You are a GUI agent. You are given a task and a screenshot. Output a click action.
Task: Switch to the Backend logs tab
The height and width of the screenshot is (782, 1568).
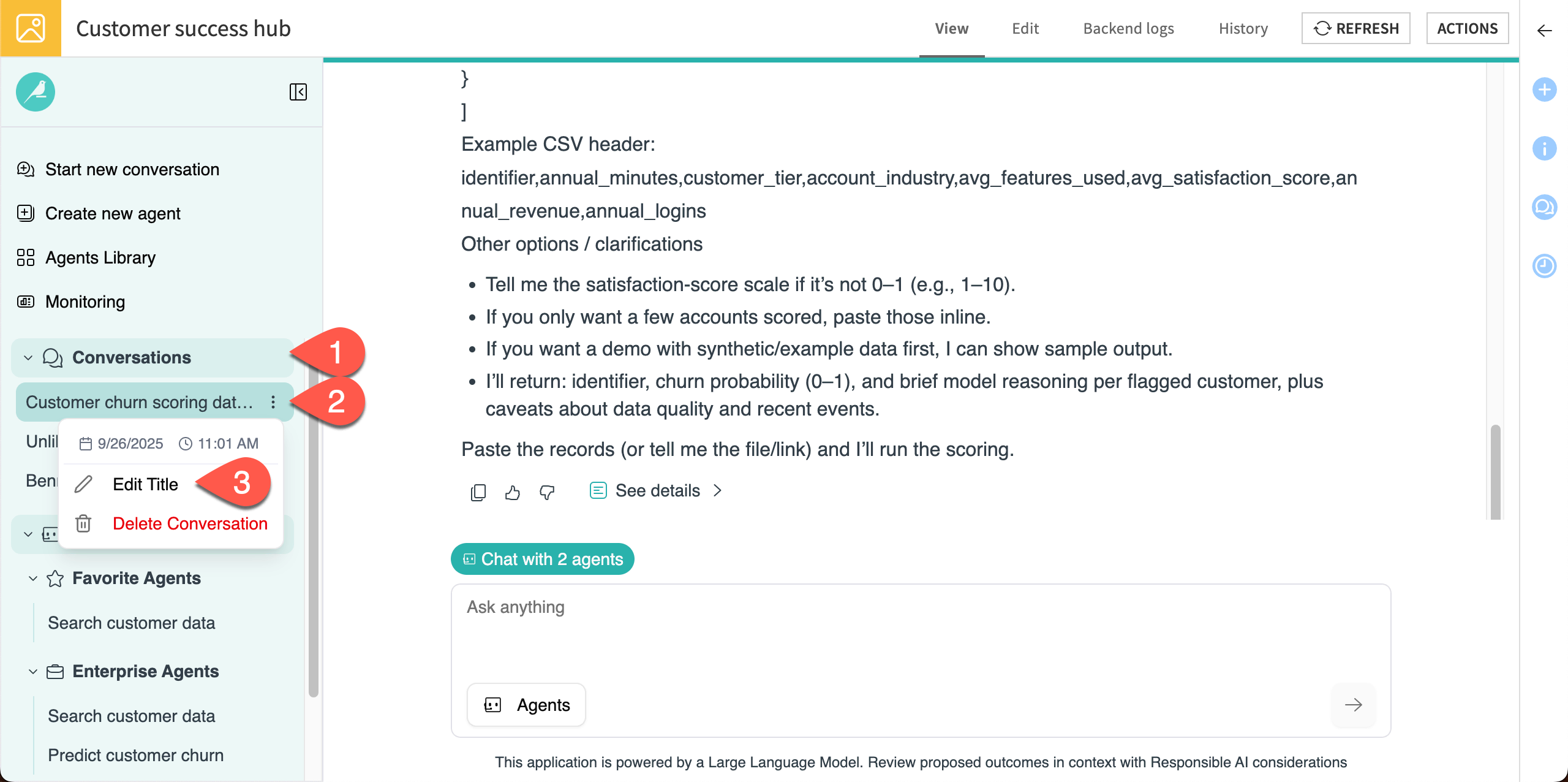point(1128,29)
